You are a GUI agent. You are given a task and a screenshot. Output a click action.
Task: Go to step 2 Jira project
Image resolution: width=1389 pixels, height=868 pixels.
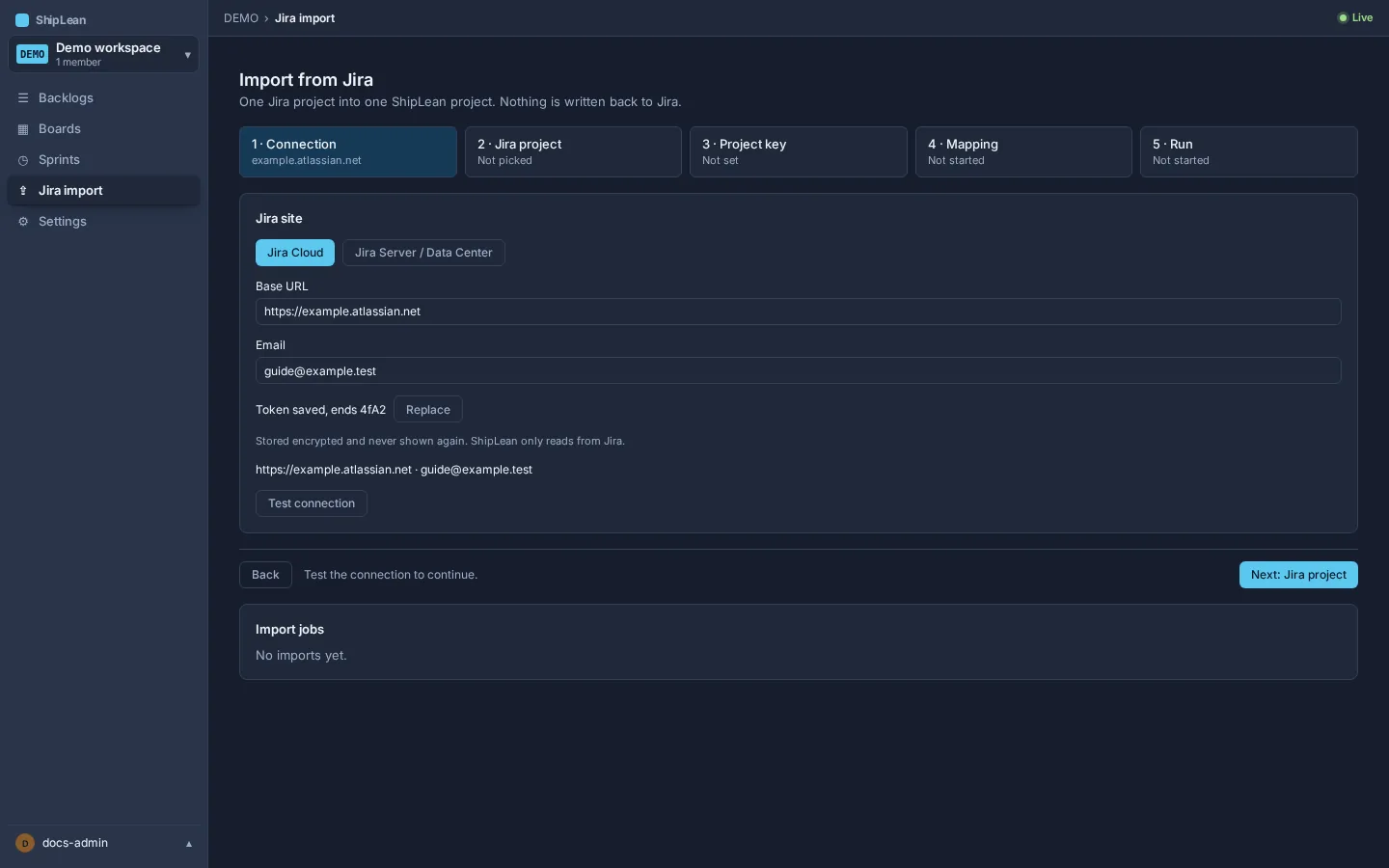[x=573, y=151]
